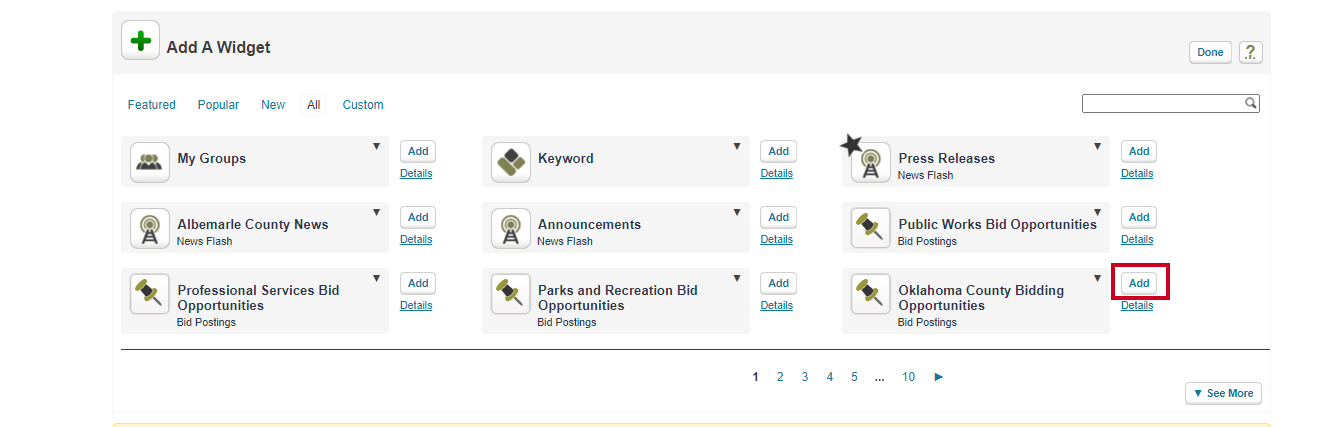This screenshot has width=1324, height=427.
Task: Open Oklahoma County Bidding Opportunities dropdown arrow
Action: point(1097,279)
